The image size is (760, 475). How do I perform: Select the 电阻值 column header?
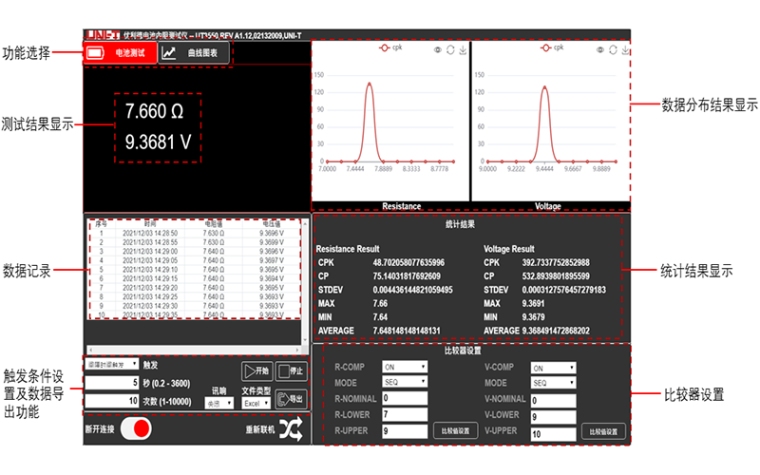click(213, 224)
